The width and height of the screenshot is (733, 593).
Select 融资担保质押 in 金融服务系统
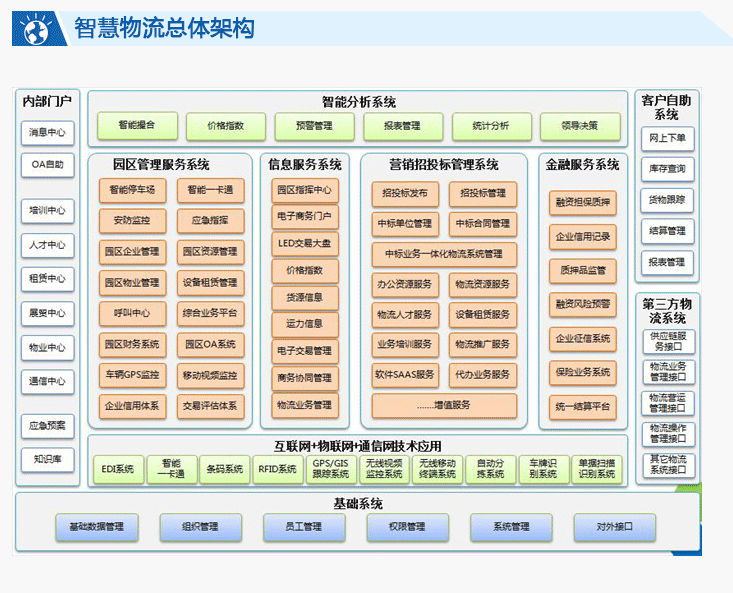coord(583,202)
